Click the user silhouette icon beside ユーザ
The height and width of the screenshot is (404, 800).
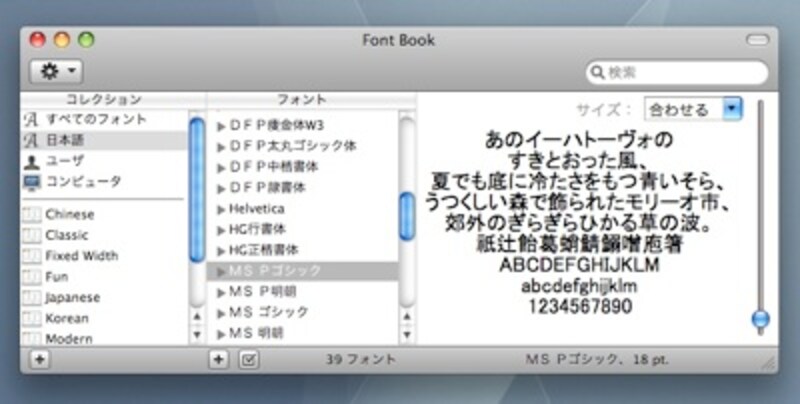pos(32,162)
